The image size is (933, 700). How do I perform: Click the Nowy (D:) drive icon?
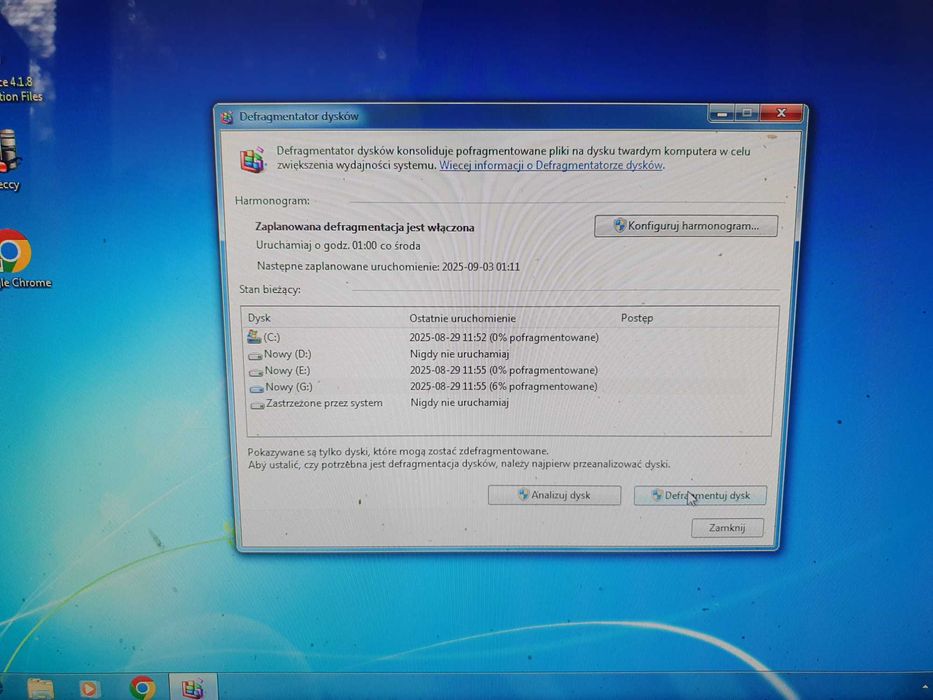tap(255, 355)
